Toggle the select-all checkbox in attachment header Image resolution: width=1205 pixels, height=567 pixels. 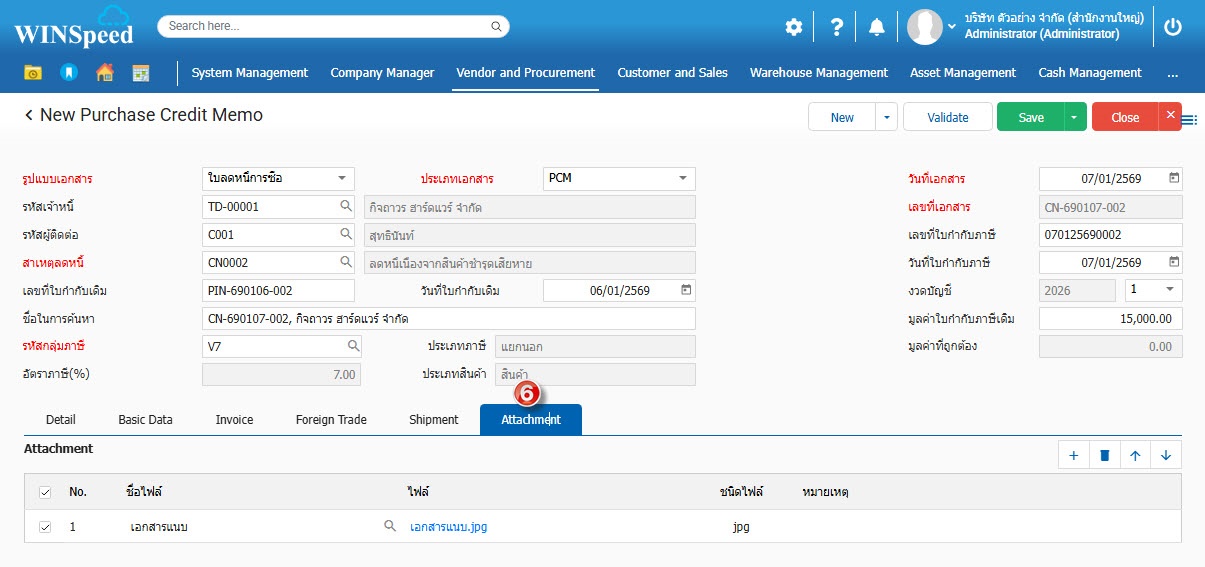coord(45,492)
